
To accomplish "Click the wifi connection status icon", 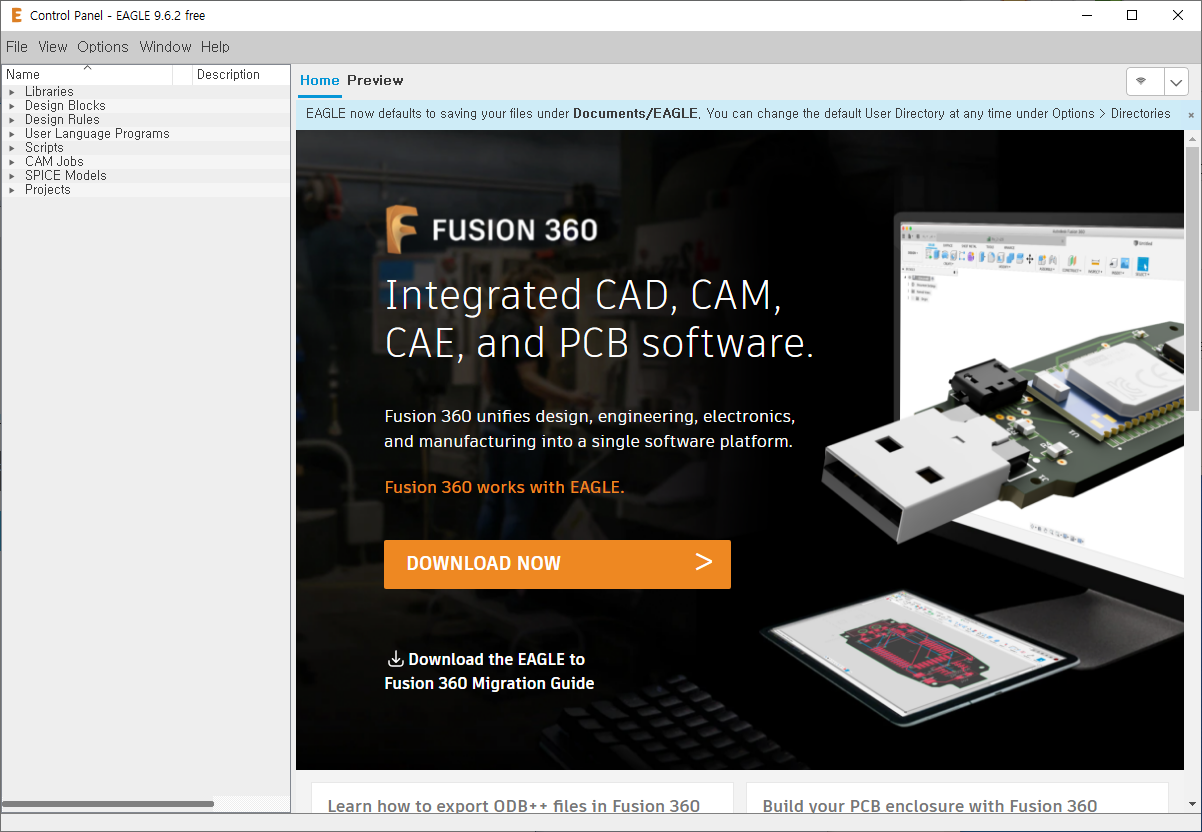I will point(1141,81).
